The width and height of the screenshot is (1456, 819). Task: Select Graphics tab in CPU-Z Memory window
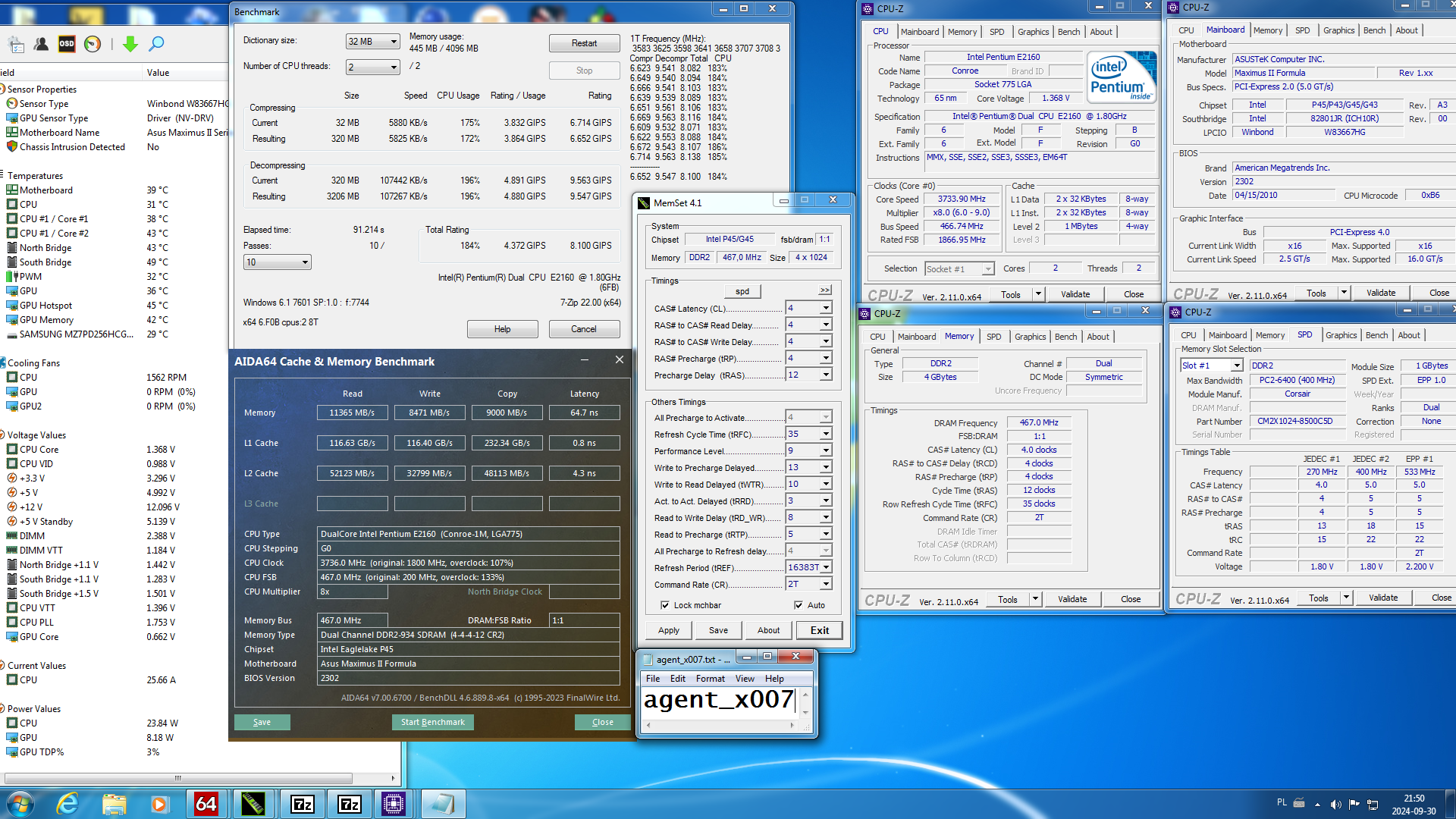pyautogui.click(x=1030, y=337)
